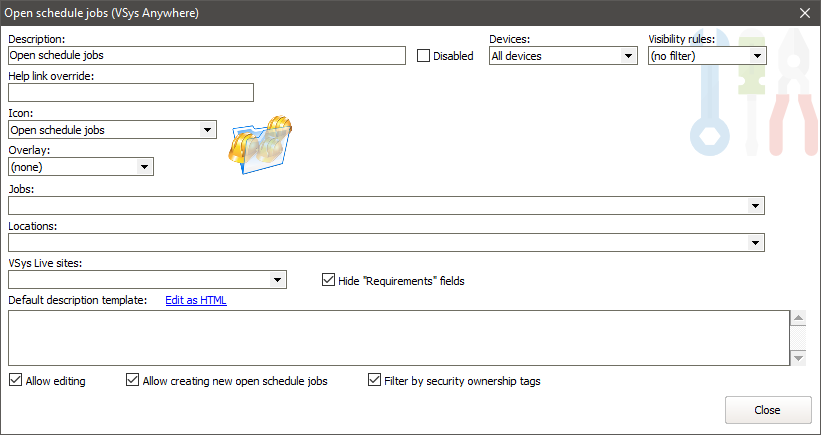This screenshot has width=821, height=435.
Task: Uncheck Hide "Requirements" fields
Action: pos(328,281)
